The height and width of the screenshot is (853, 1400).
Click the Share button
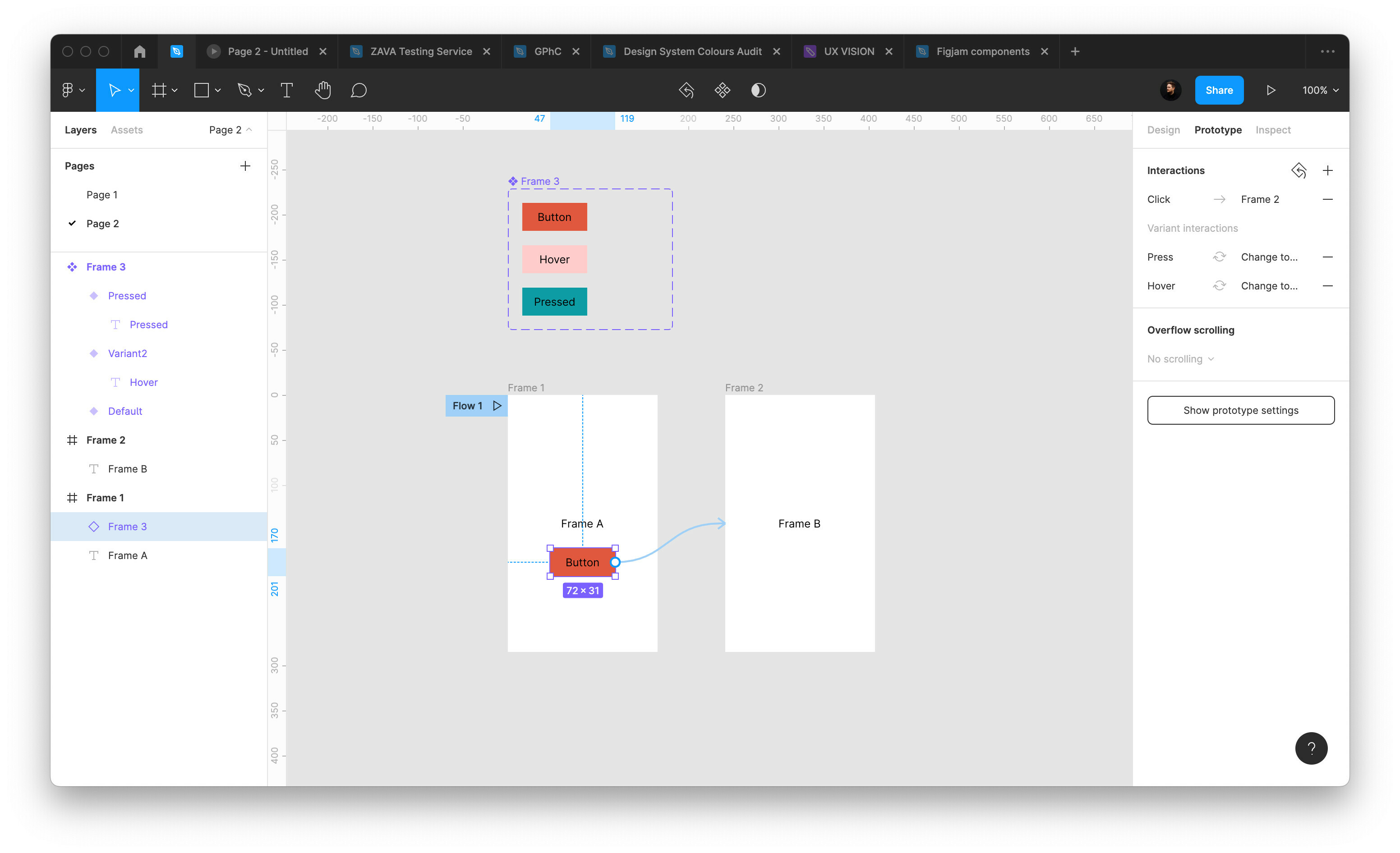(x=1219, y=90)
